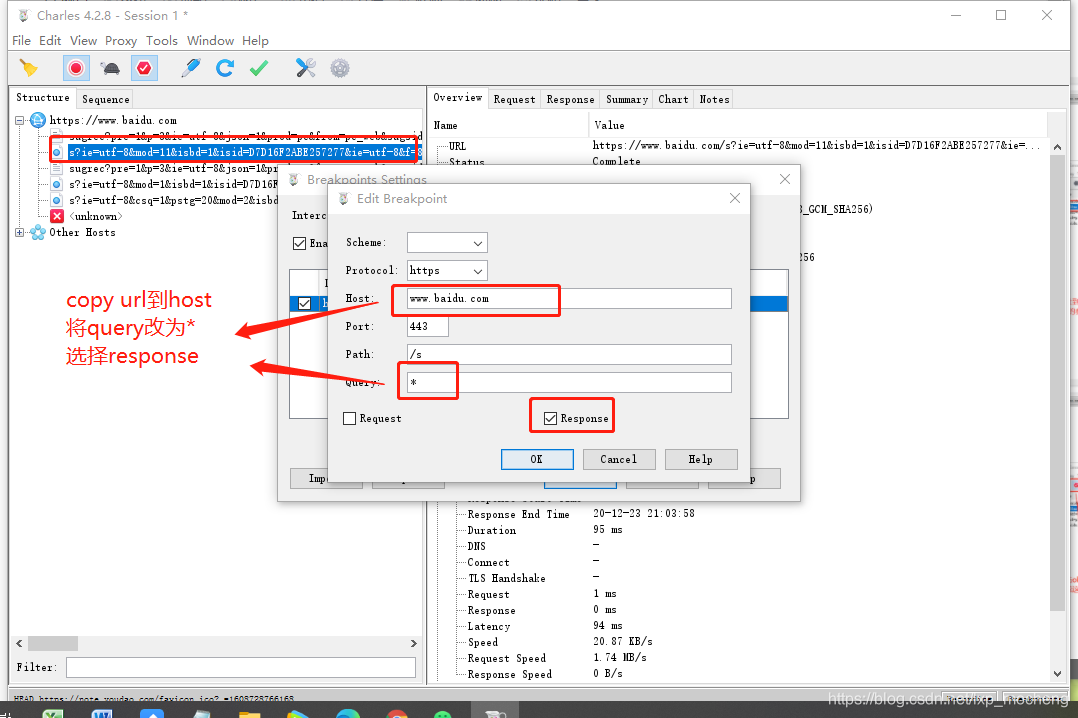Repeat the request with the blue refresh icon
Screen dimensions: 1078x718
click(225, 68)
